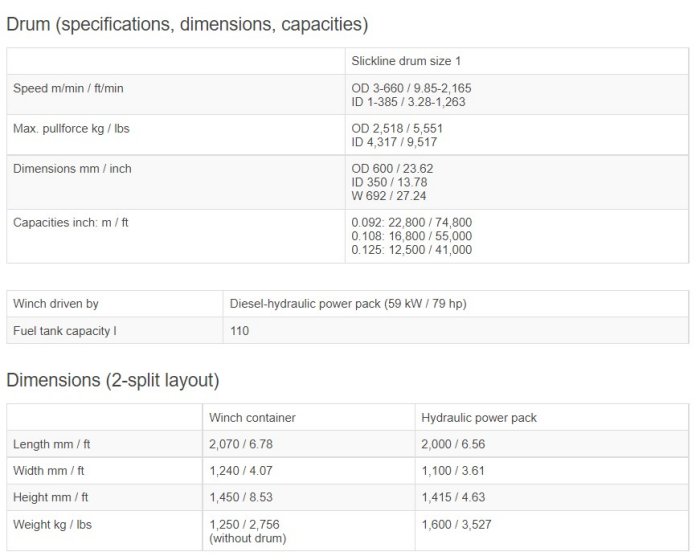Click the Capacities inch: m / ft label

pyautogui.click(x=70, y=222)
